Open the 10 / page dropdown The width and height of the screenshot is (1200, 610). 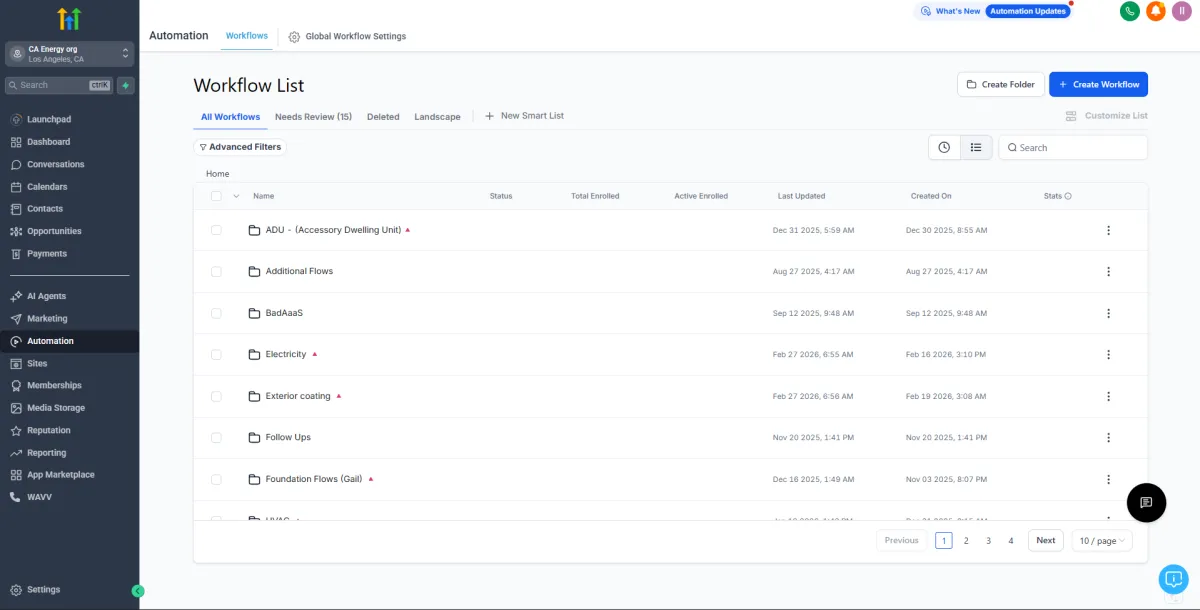click(x=1102, y=540)
